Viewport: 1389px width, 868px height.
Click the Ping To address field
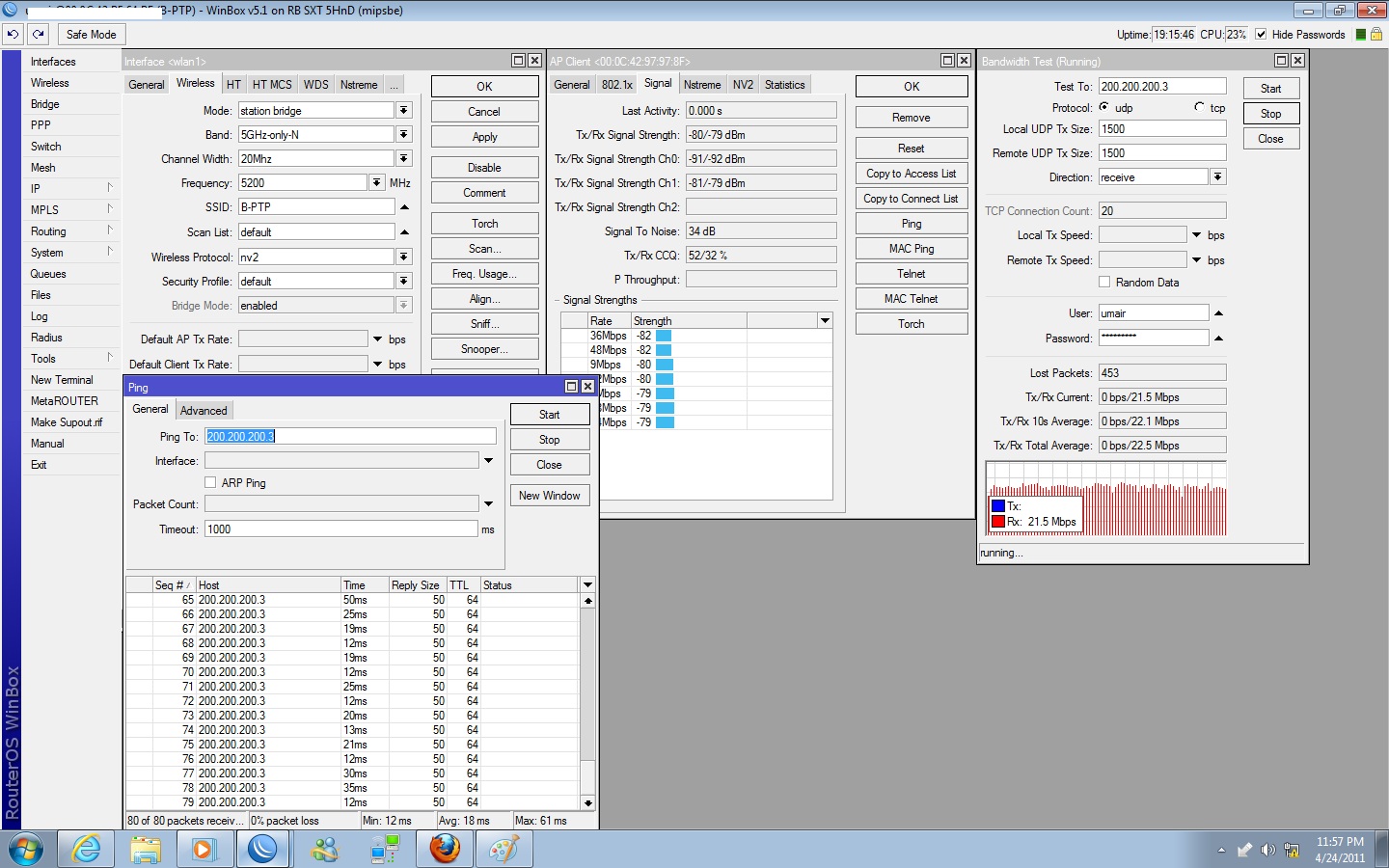click(350, 437)
